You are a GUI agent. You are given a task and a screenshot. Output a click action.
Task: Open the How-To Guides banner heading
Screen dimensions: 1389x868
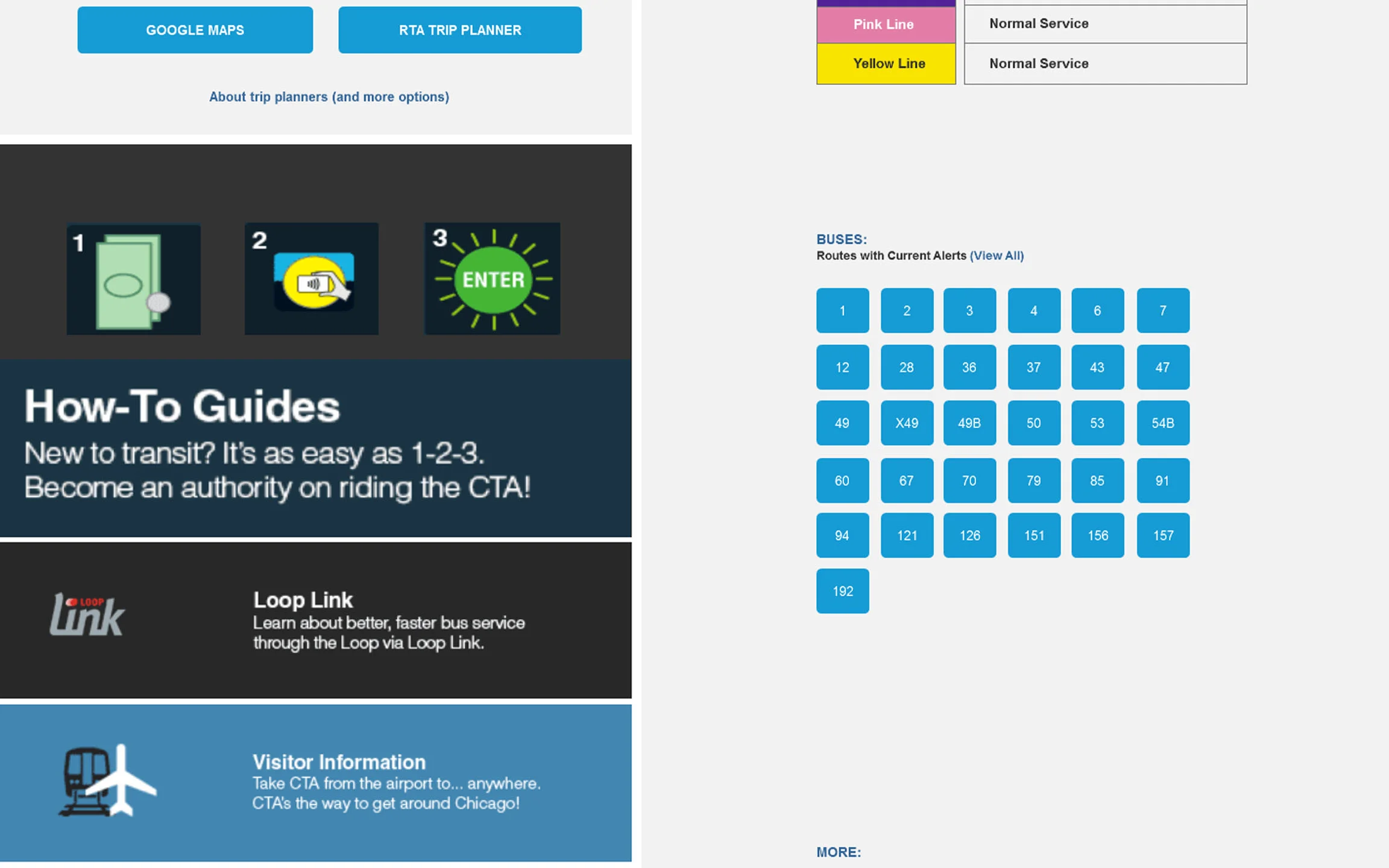[181, 406]
